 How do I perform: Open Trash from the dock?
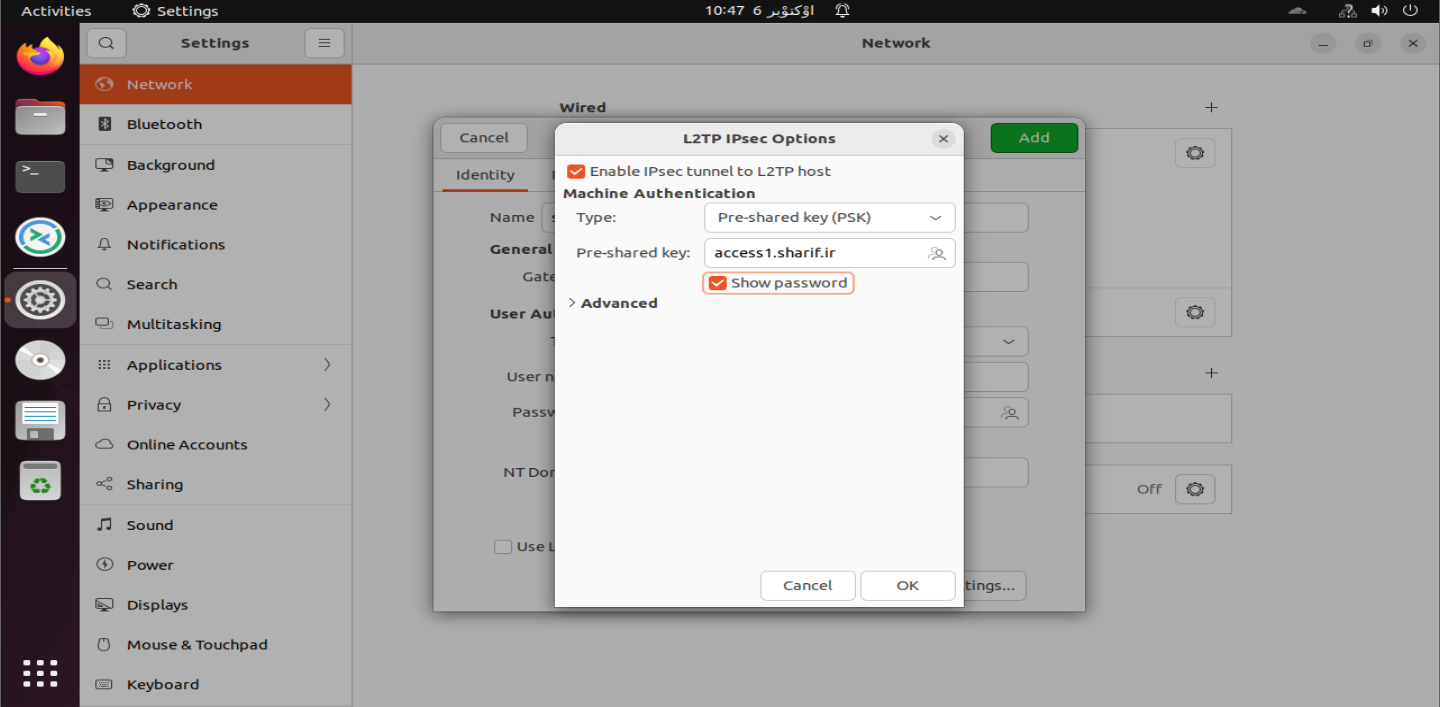(x=40, y=482)
